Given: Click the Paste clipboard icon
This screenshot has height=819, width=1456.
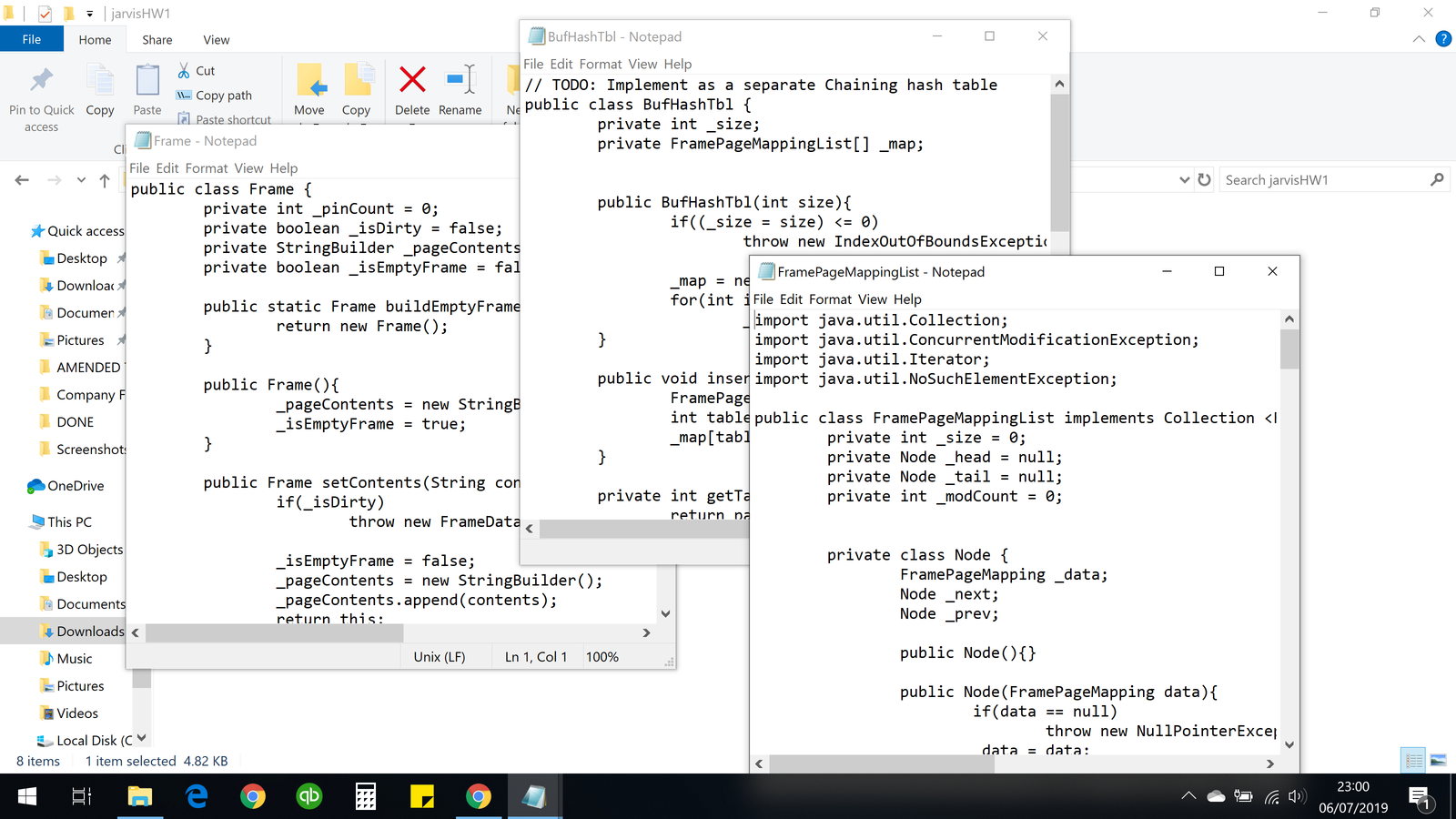Looking at the screenshot, I should pos(147,81).
